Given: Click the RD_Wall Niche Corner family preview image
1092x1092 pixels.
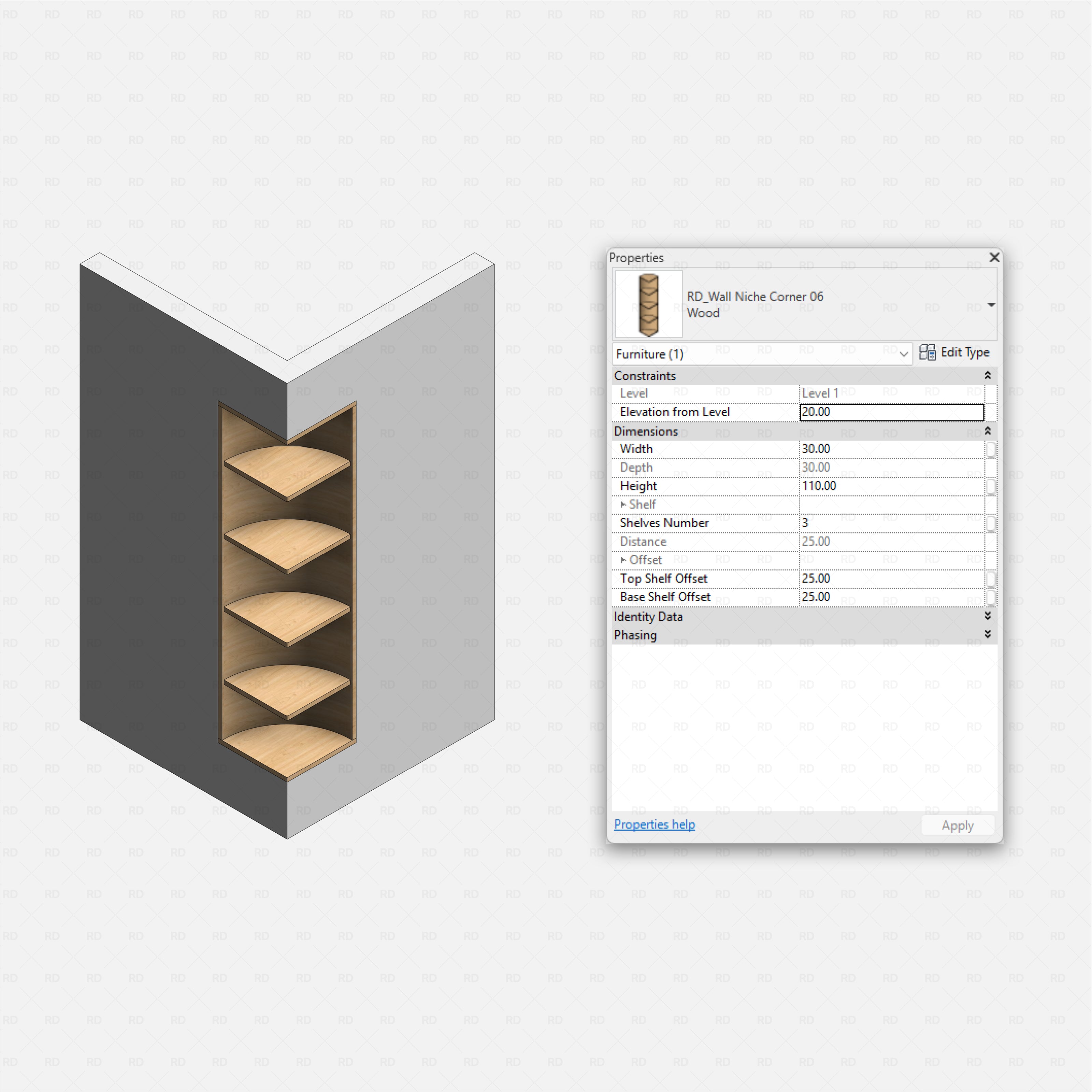Looking at the screenshot, I should 648,304.
